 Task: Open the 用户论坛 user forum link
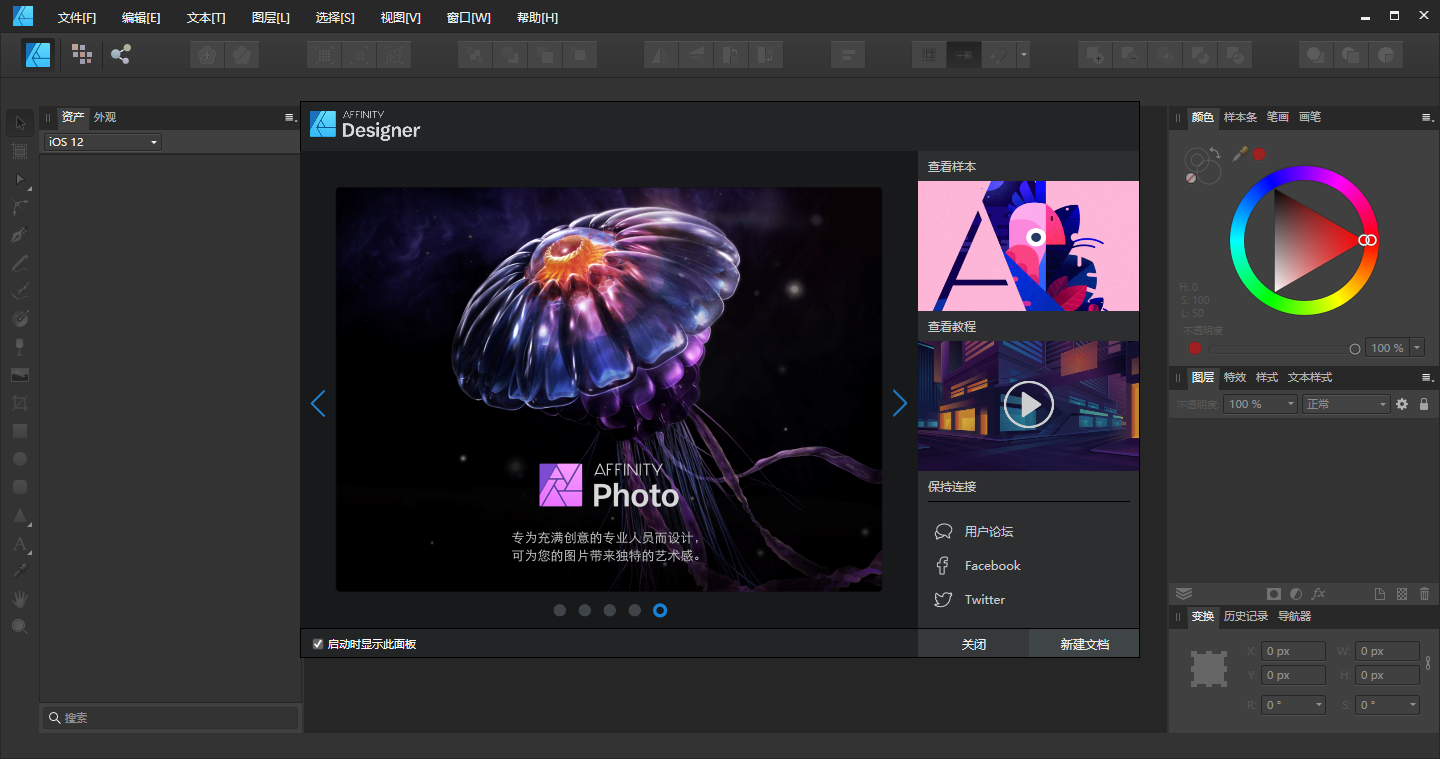(x=989, y=532)
